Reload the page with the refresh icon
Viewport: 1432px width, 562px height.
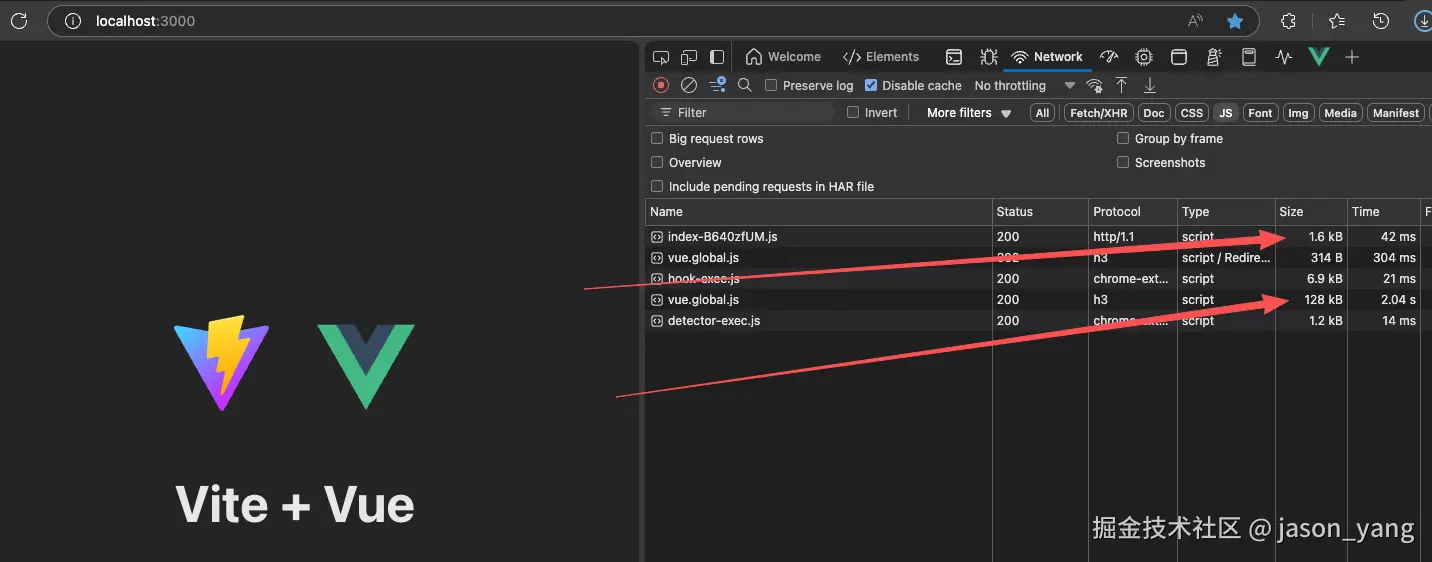pos(18,20)
